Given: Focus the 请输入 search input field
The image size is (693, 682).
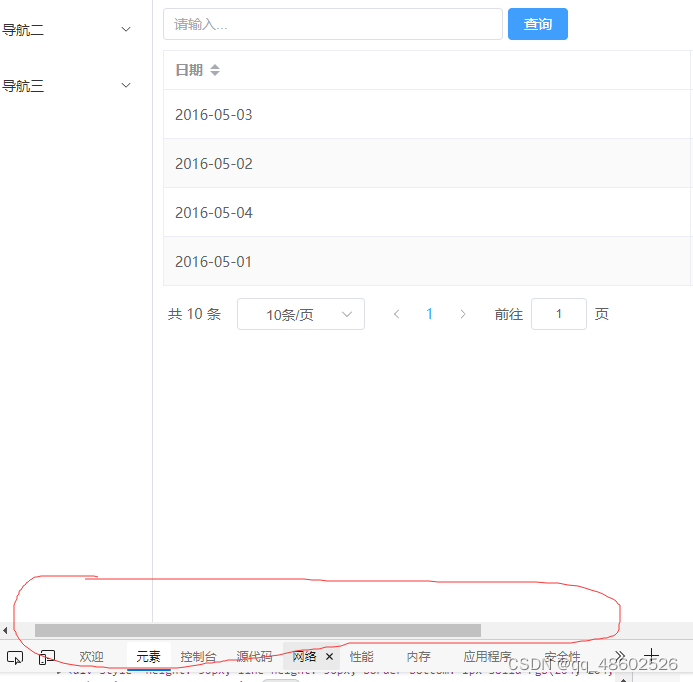Looking at the screenshot, I should pos(332,24).
